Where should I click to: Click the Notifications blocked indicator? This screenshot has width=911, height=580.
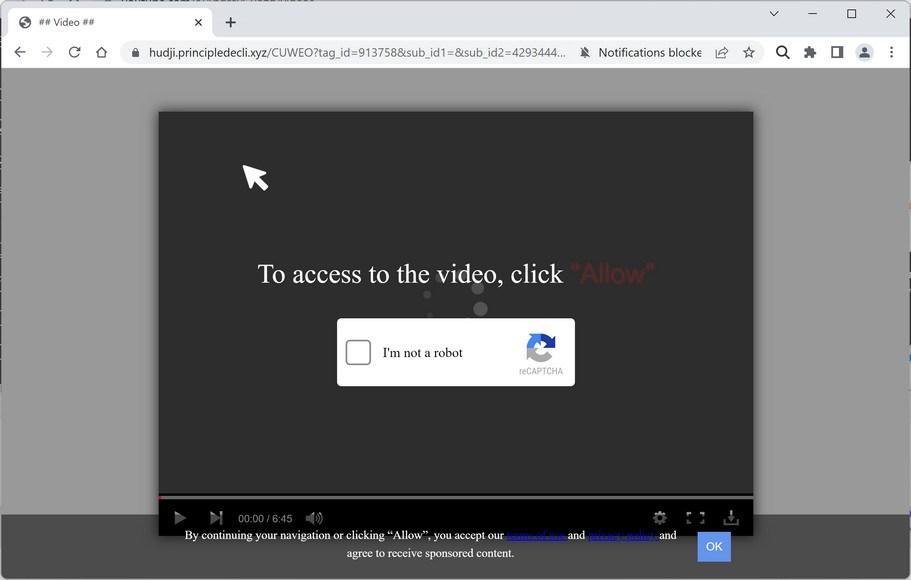pyautogui.click(x=640, y=52)
